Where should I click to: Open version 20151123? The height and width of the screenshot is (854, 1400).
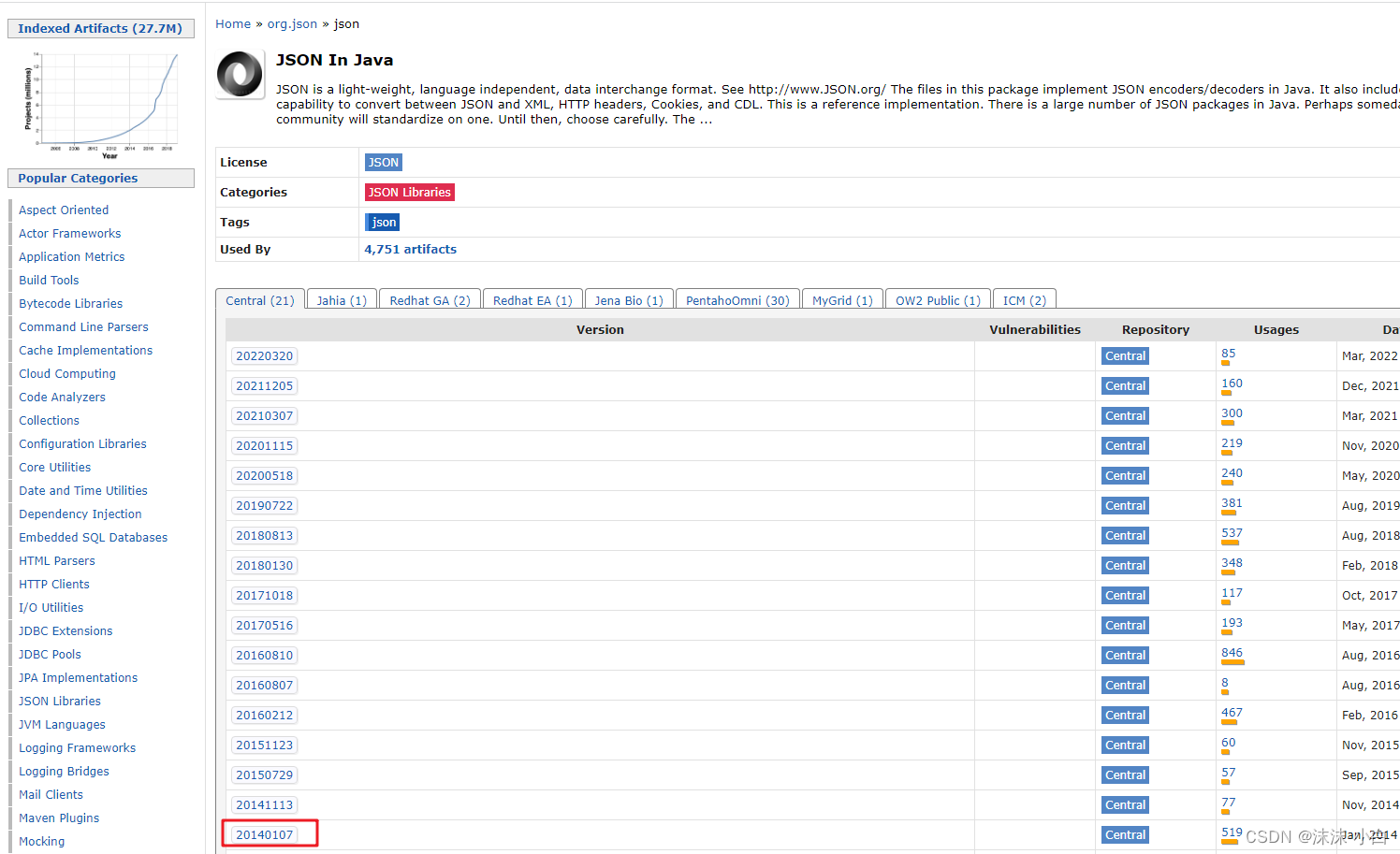point(265,745)
